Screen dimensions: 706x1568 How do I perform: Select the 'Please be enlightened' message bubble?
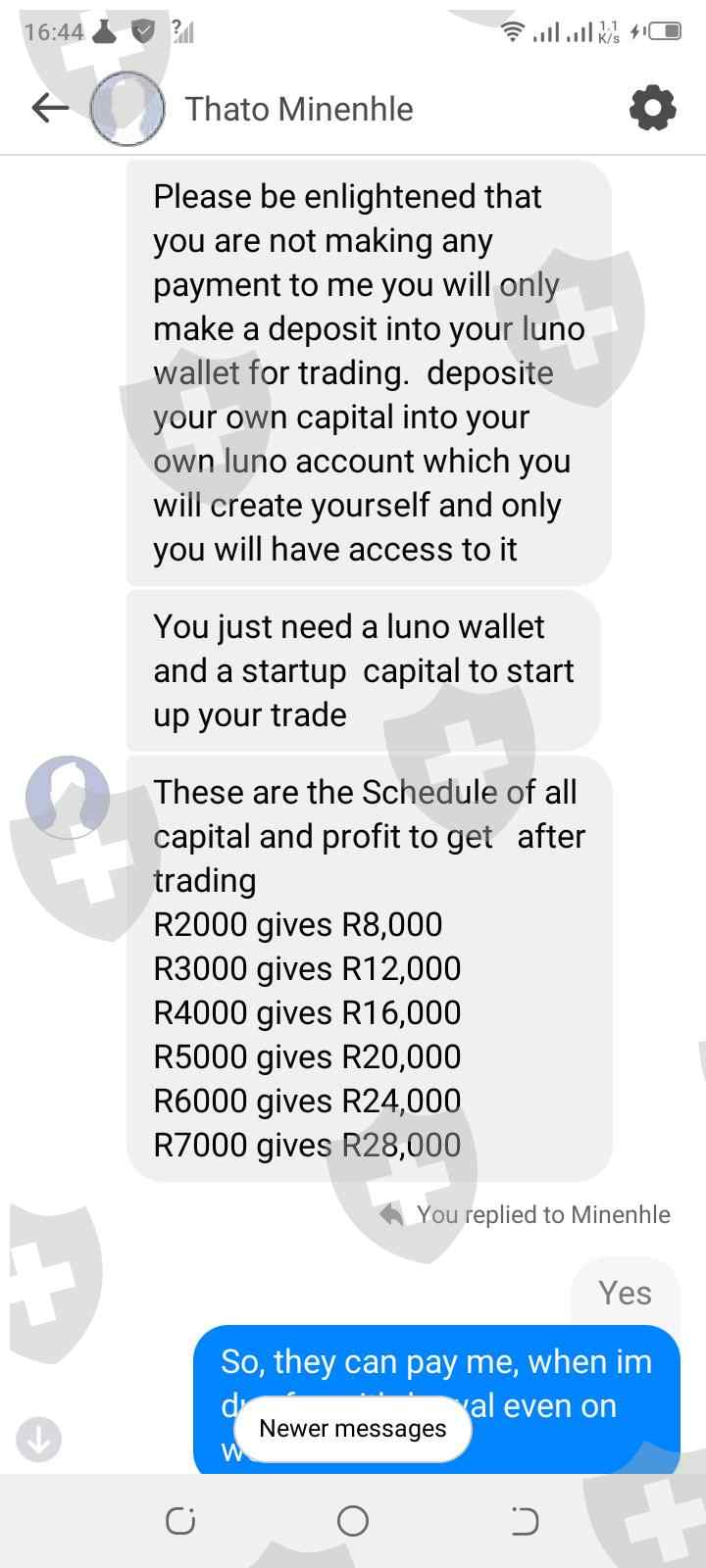click(369, 372)
